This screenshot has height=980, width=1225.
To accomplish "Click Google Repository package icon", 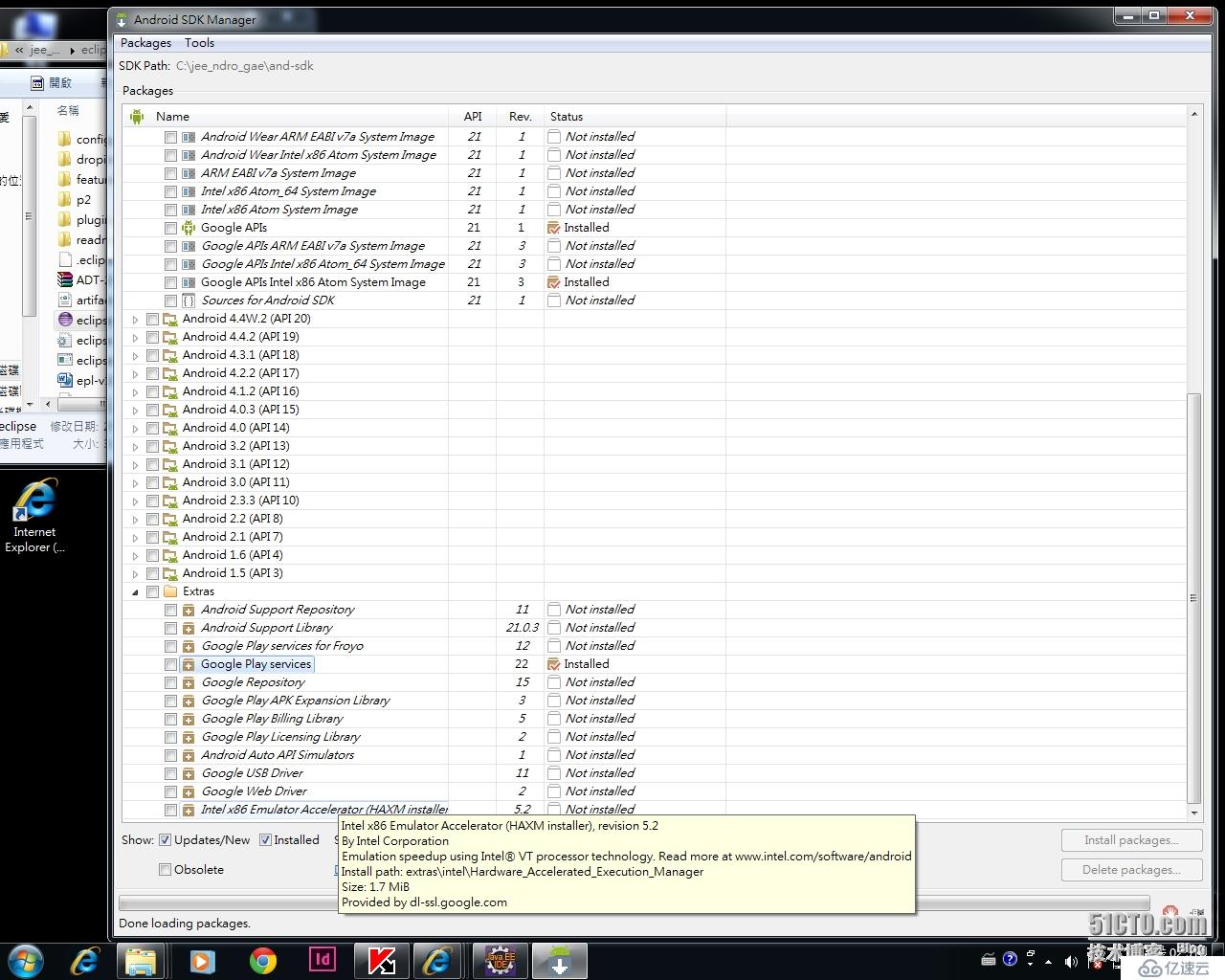I will pyautogui.click(x=189, y=682).
